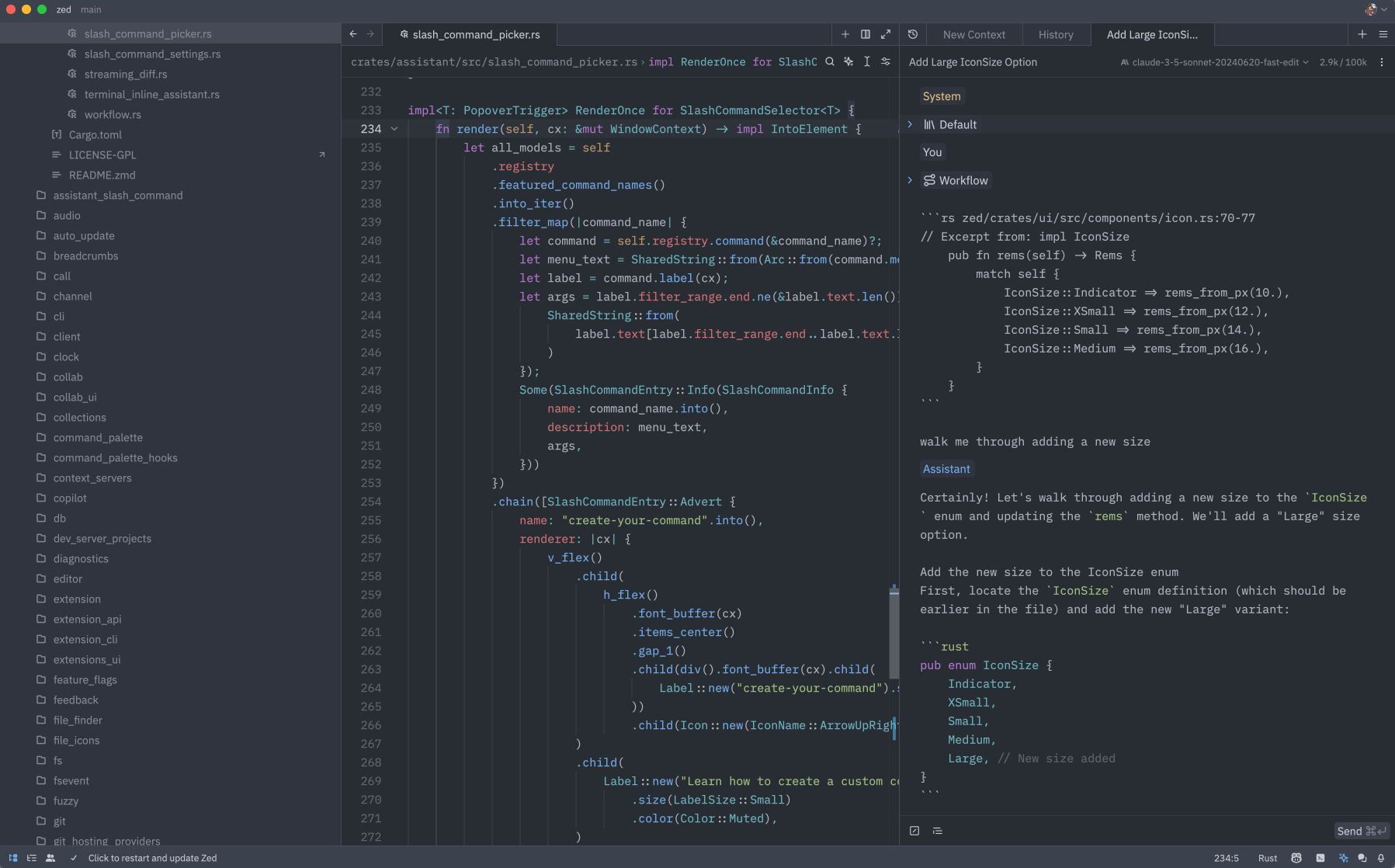1395x868 pixels.
Task: Open the claude-3-5-sonnet model dropdown
Action: tap(1215, 62)
